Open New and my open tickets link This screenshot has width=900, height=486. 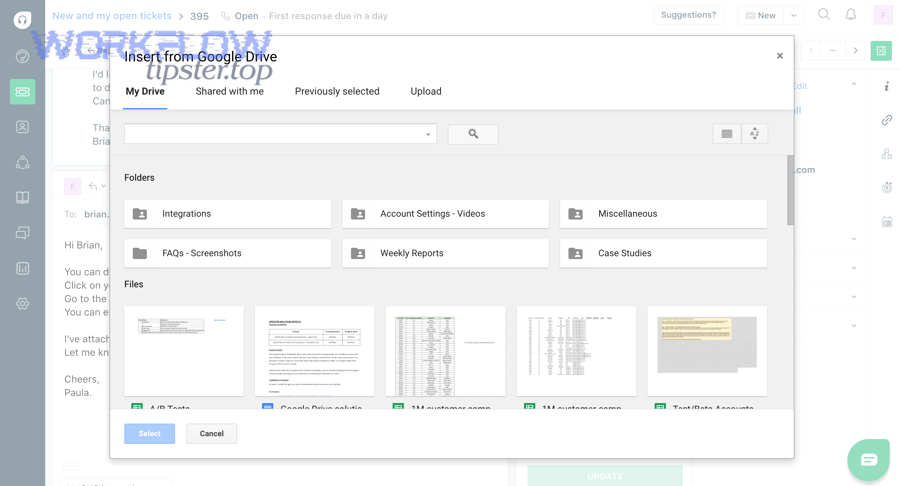[x=112, y=15]
